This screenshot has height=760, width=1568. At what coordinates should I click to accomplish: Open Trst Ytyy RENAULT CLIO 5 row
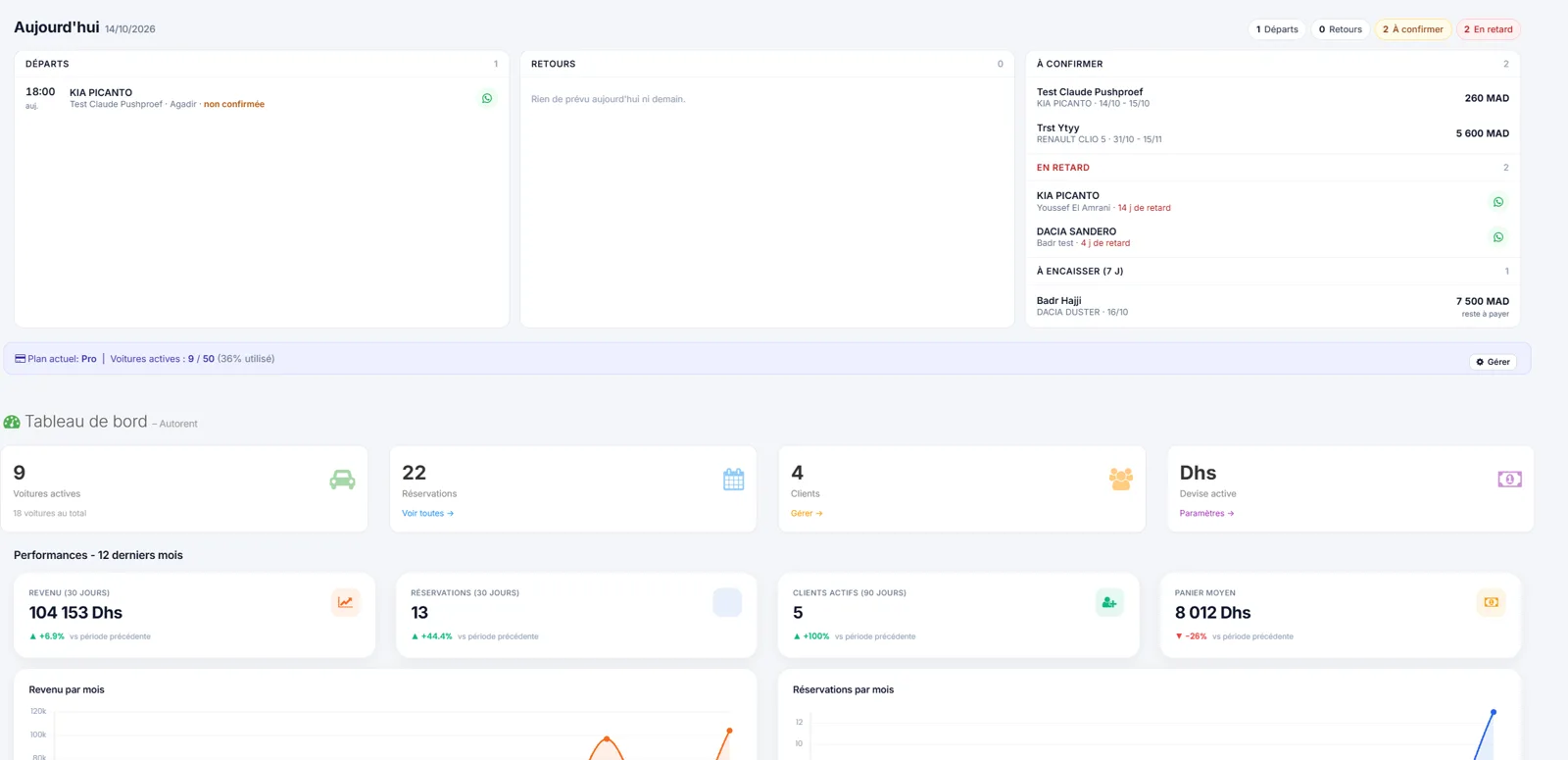point(1272,133)
